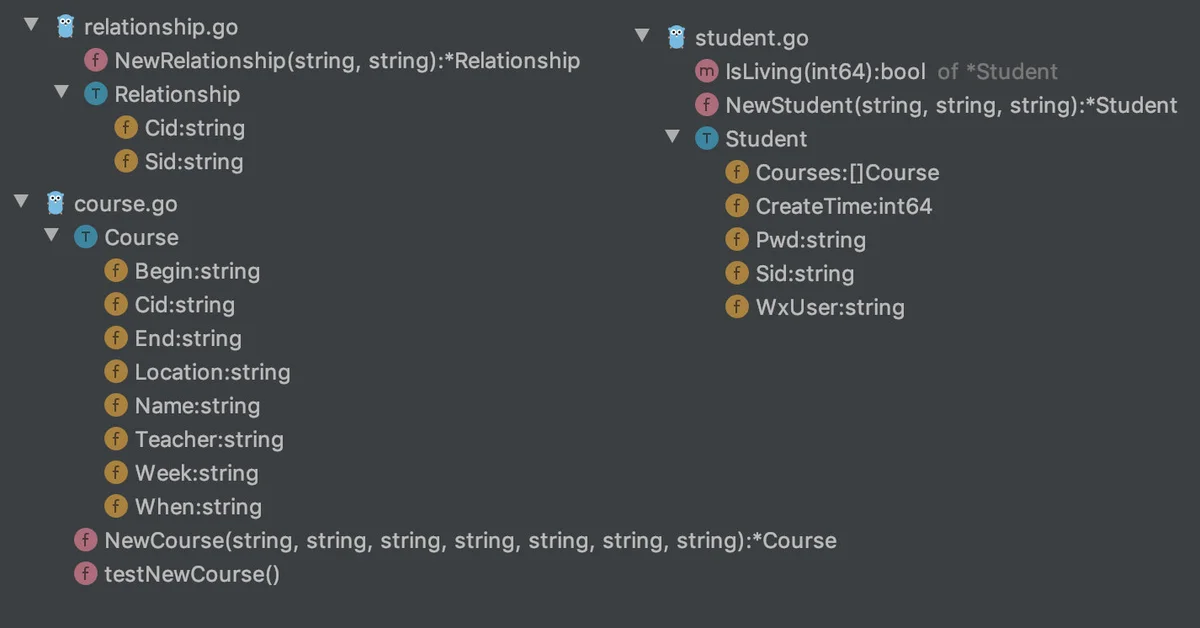Image resolution: width=1200 pixels, height=628 pixels.
Task: Collapse the Student type node
Action: coord(673,137)
